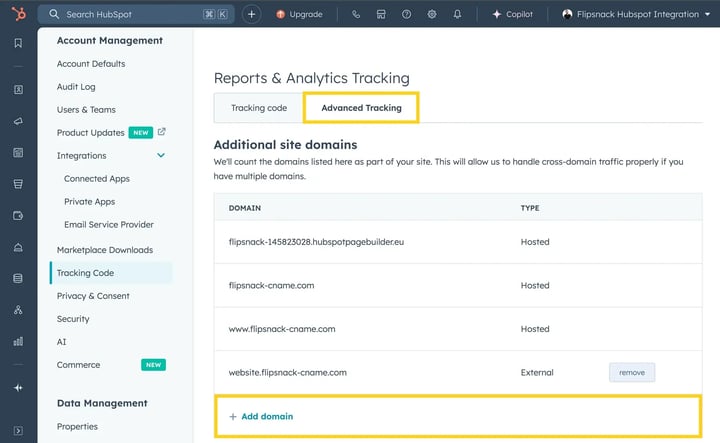Image resolution: width=720 pixels, height=443 pixels.
Task: Click in the Search HubSpot field
Action: (136, 14)
